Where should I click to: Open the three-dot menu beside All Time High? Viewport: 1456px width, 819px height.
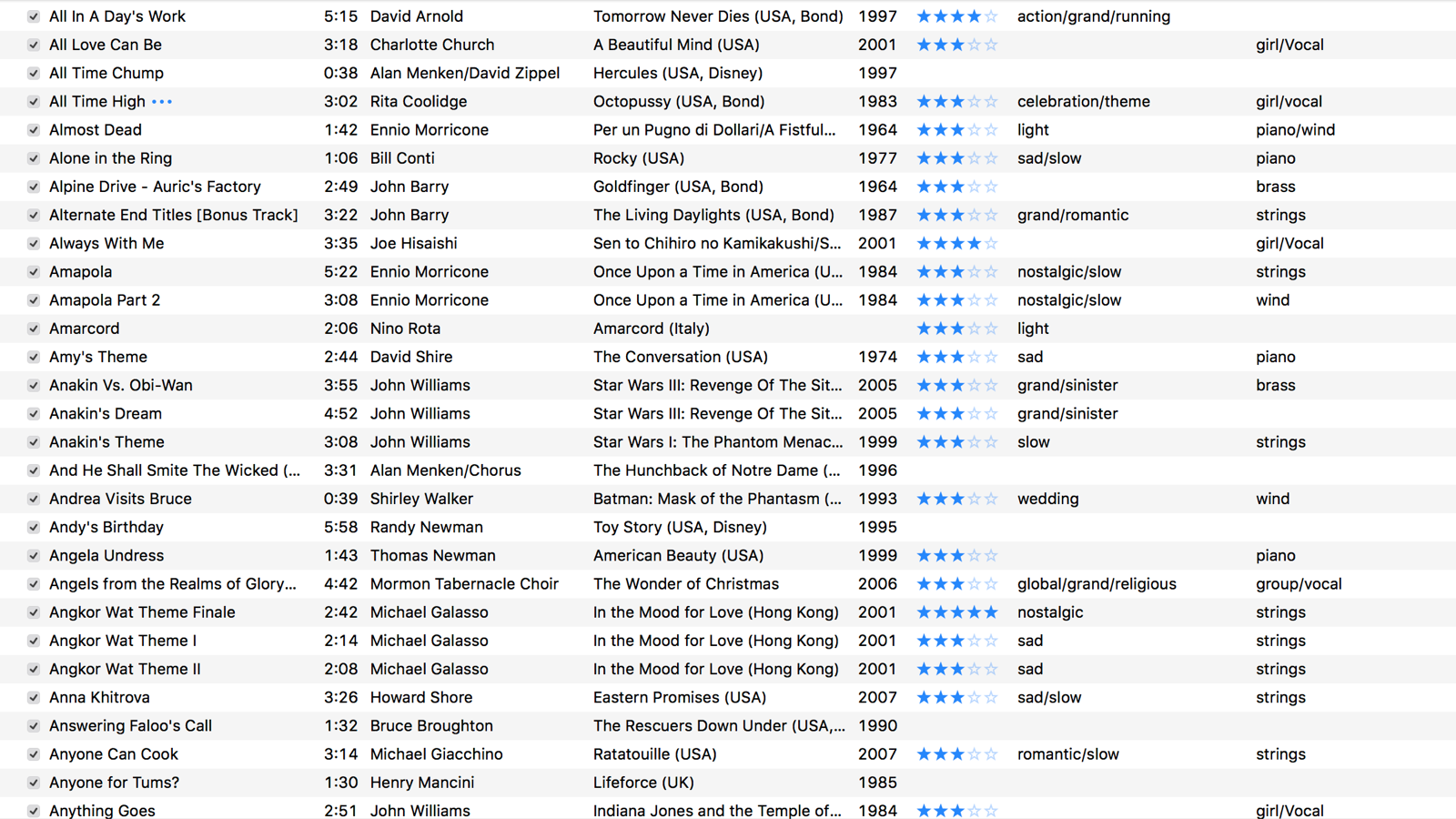pos(162,102)
